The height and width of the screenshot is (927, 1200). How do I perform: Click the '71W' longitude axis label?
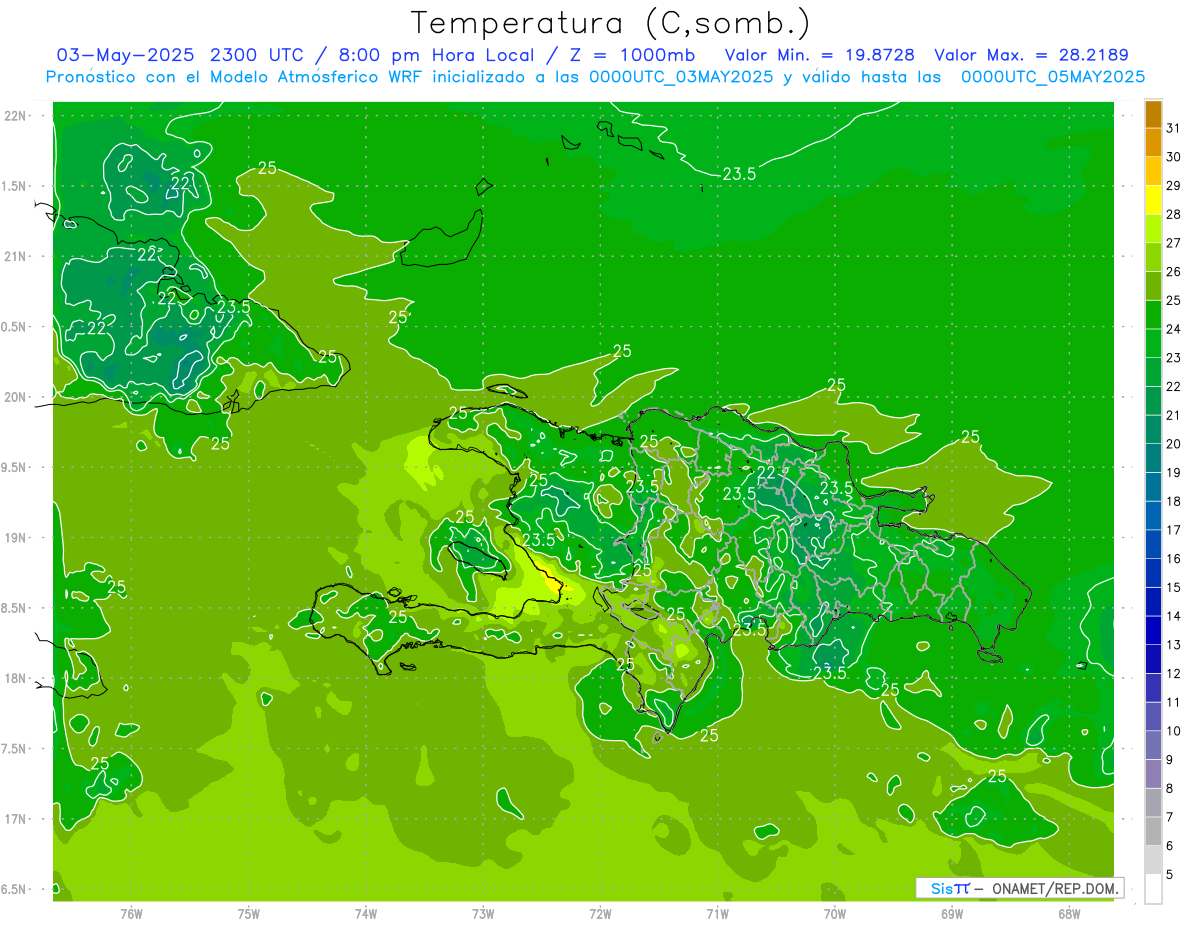tap(717, 913)
